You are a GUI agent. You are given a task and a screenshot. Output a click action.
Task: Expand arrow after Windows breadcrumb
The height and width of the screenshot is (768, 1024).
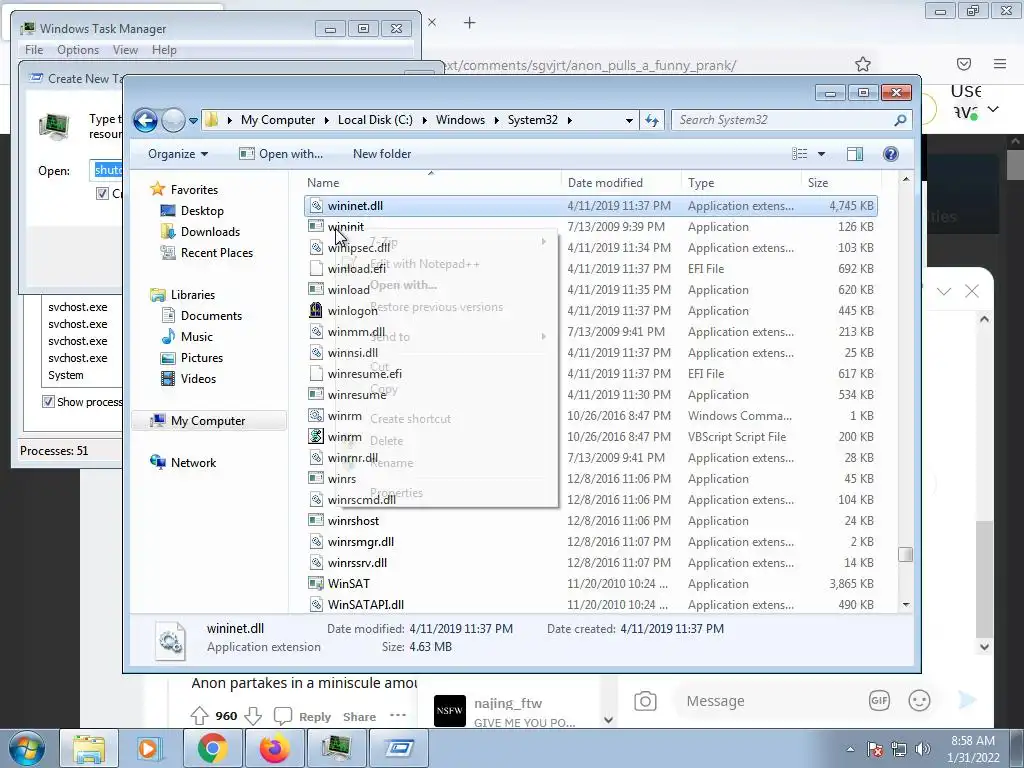(497, 120)
